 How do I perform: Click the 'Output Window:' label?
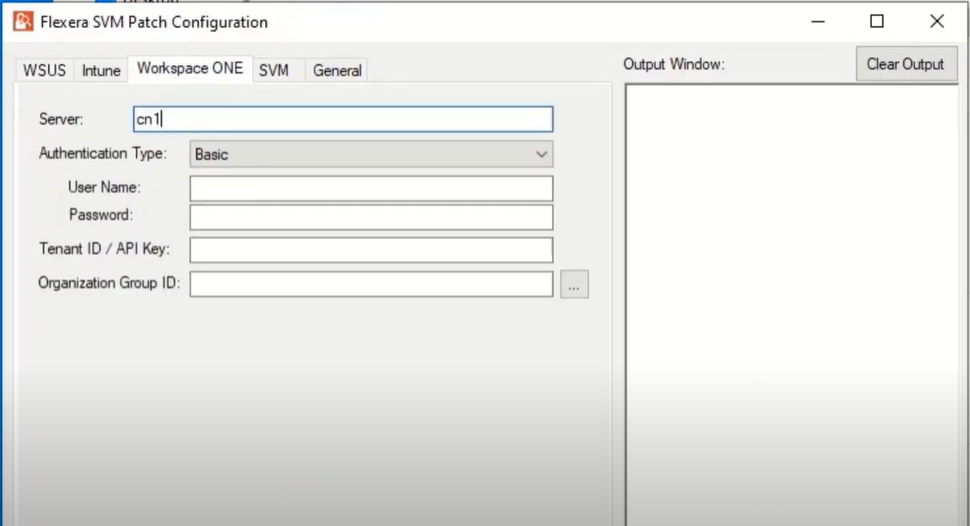[674, 64]
